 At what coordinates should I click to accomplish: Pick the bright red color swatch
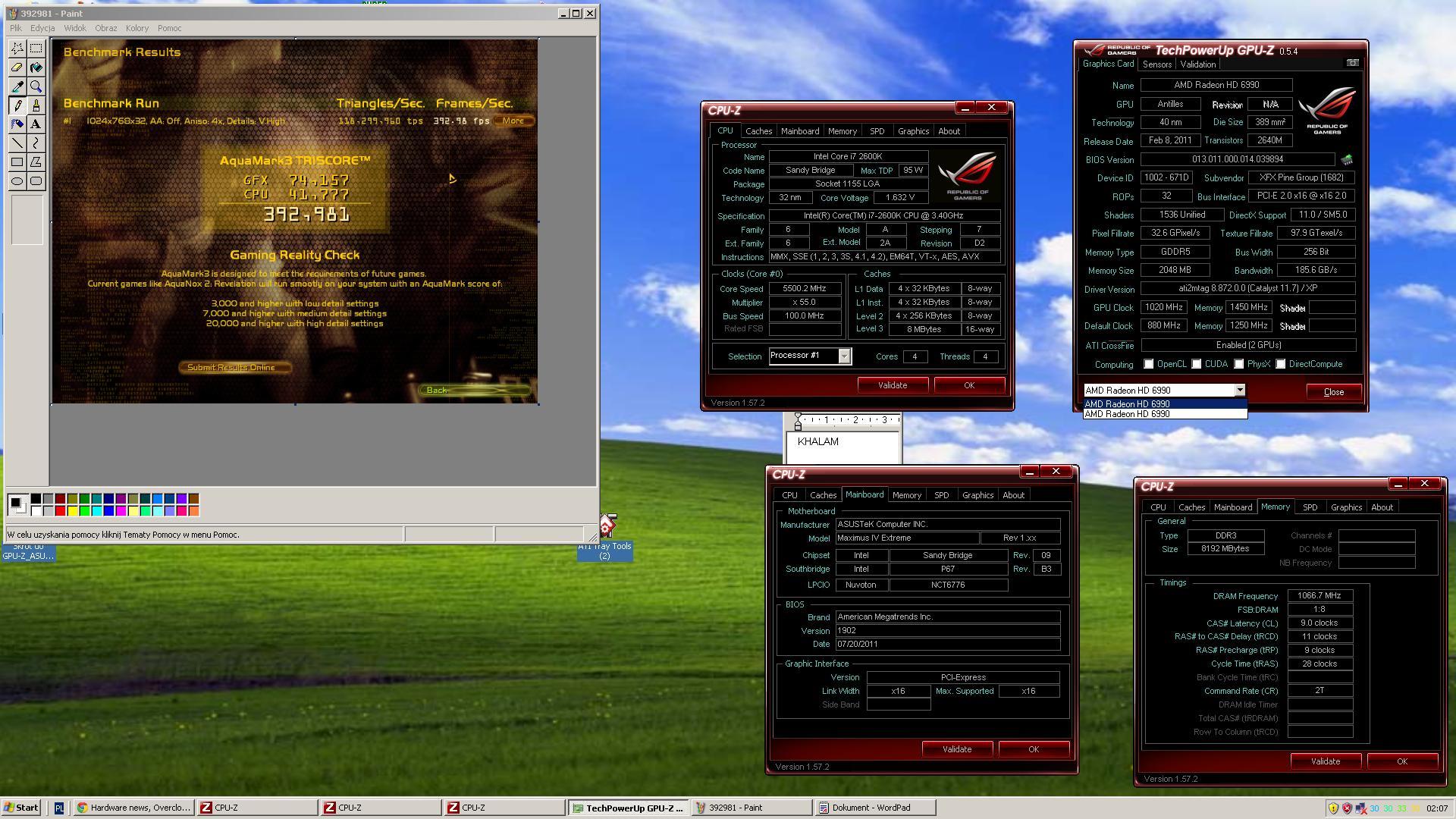[x=60, y=511]
